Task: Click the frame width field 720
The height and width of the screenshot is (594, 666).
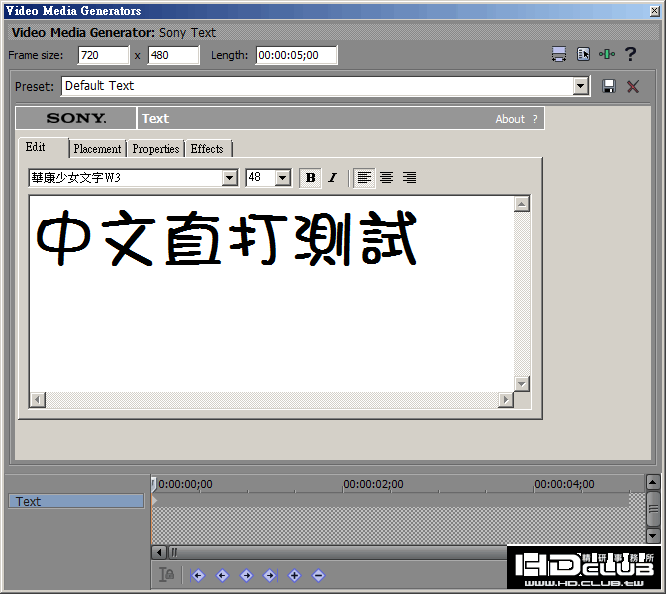Action: click(103, 55)
